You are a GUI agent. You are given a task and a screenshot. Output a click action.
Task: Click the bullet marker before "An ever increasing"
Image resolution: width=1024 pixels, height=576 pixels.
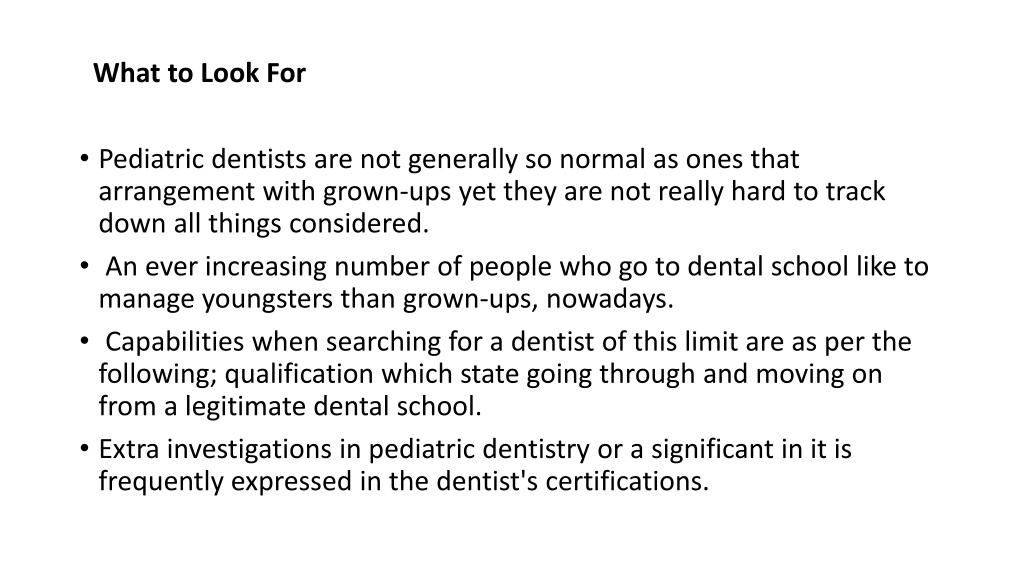[84, 265]
